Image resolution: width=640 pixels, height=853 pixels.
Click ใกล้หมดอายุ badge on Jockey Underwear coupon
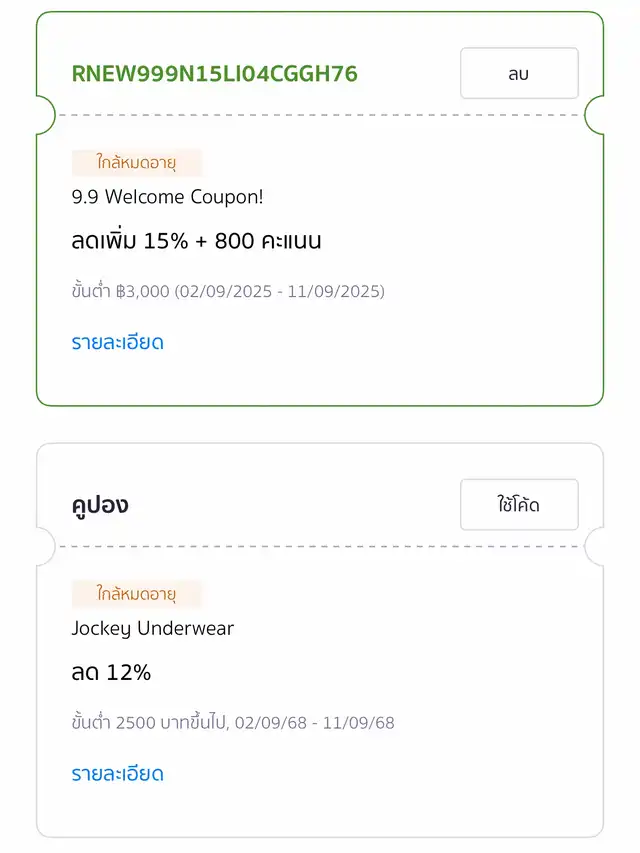tap(137, 594)
